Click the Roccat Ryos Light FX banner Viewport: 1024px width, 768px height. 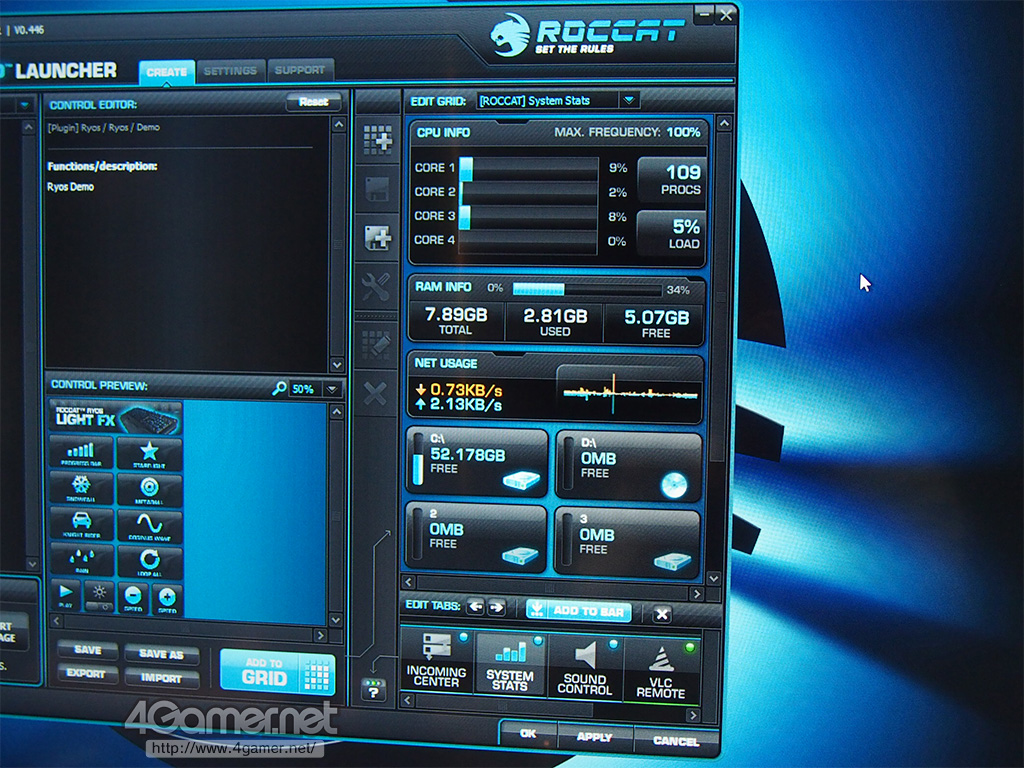[x=116, y=418]
